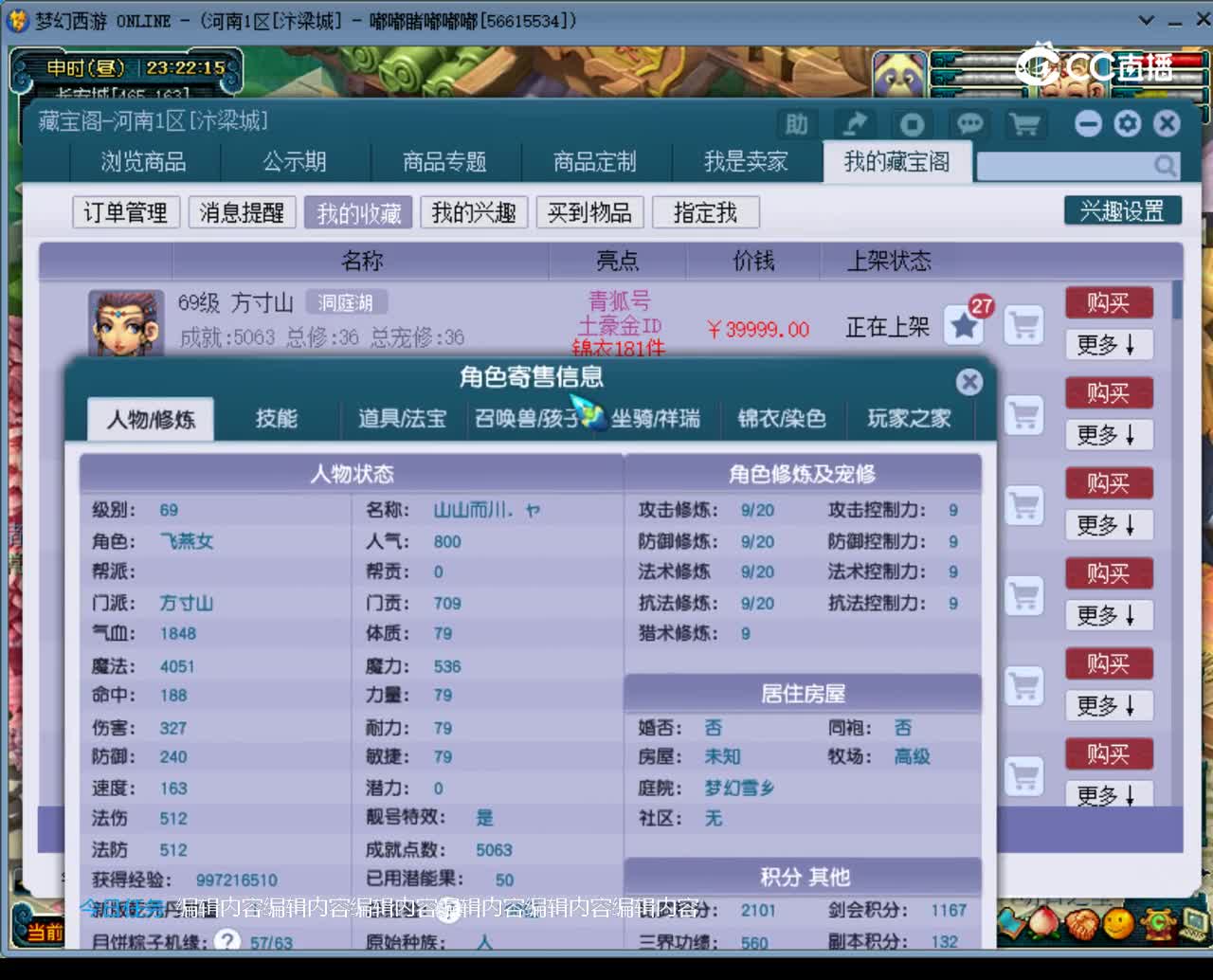Switch to the 玩家之家 tab
The height and width of the screenshot is (980, 1213).
[909, 419]
